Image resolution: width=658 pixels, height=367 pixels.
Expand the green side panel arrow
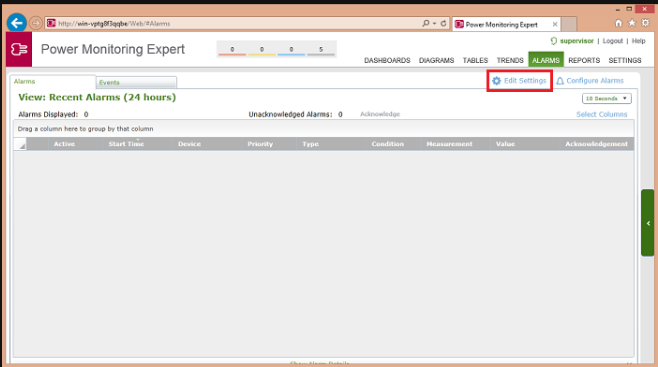648,223
